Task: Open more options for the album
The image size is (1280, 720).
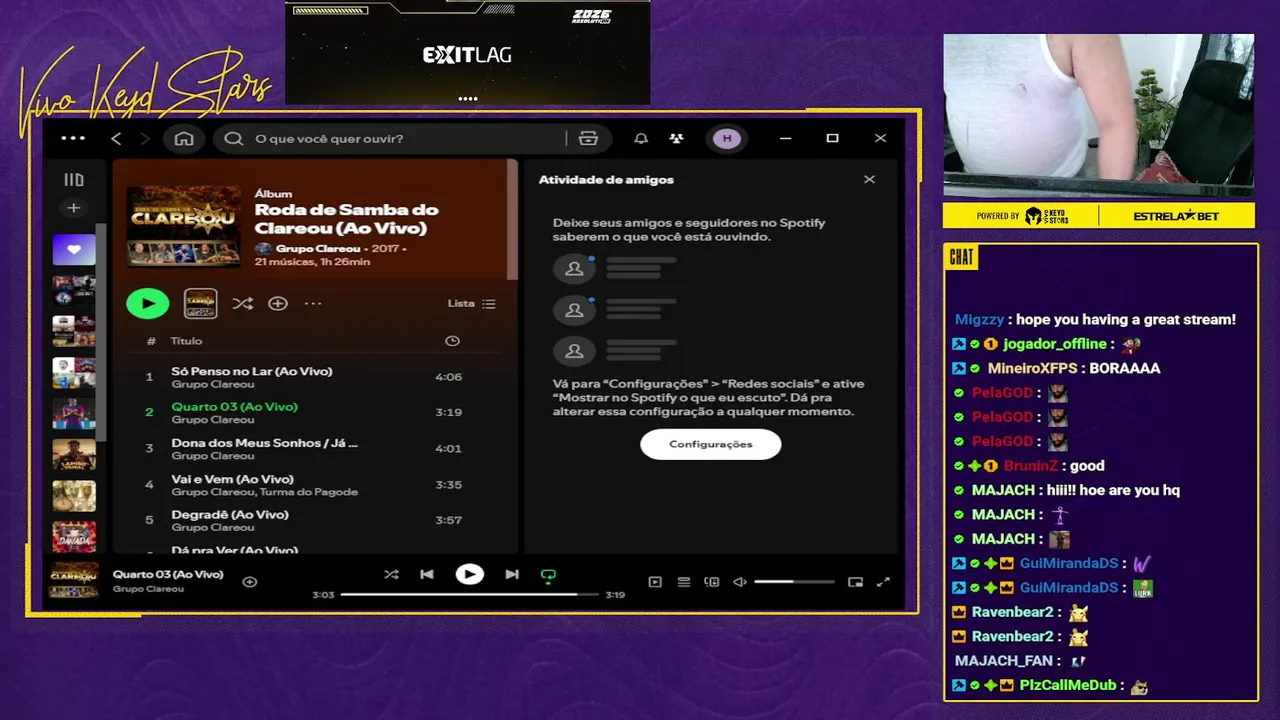Action: tap(313, 303)
